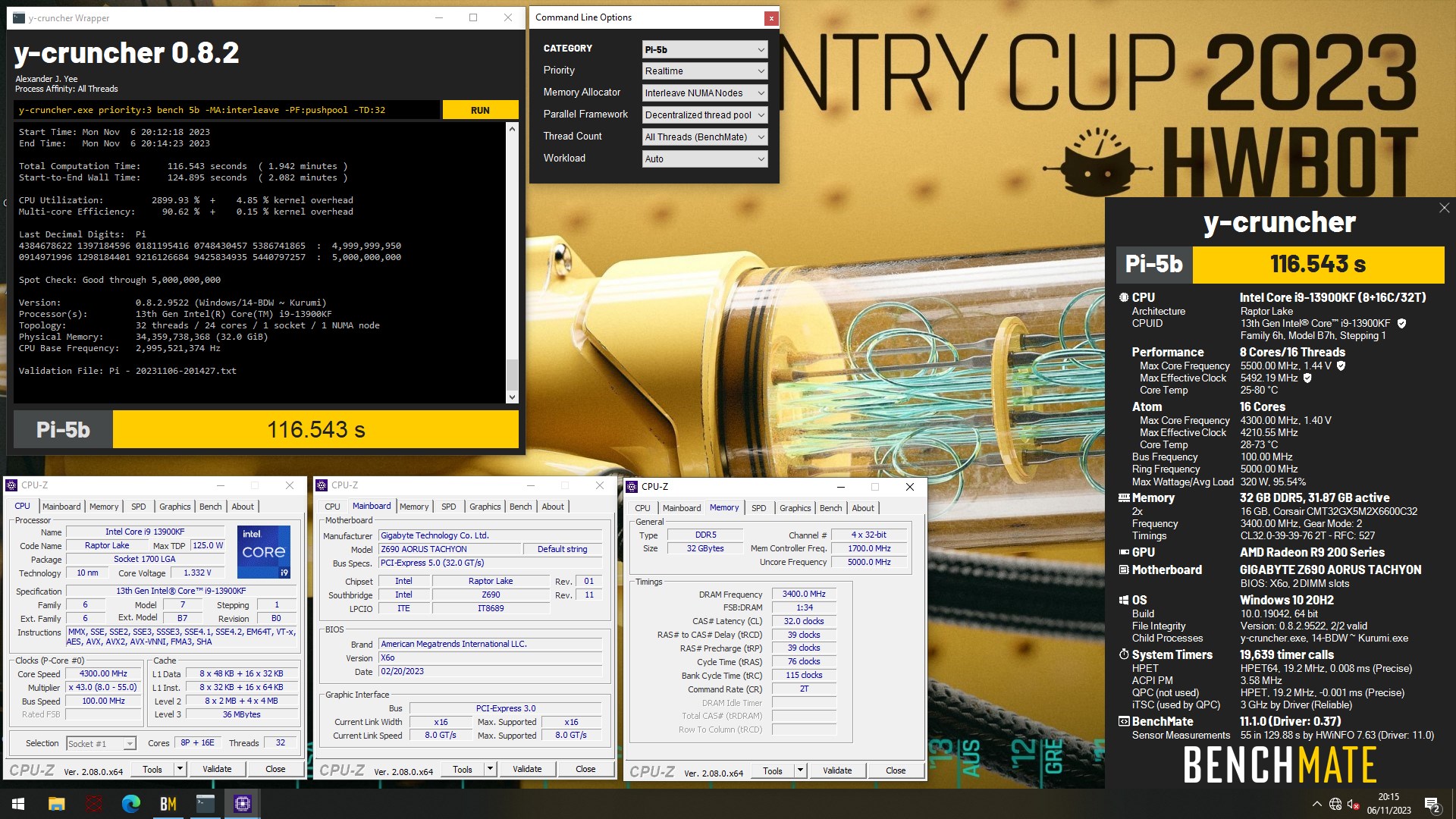Open Bench tab in the Mainboard CPU-Z window
Screen dimensions: 1456x819
coord(521,507)
